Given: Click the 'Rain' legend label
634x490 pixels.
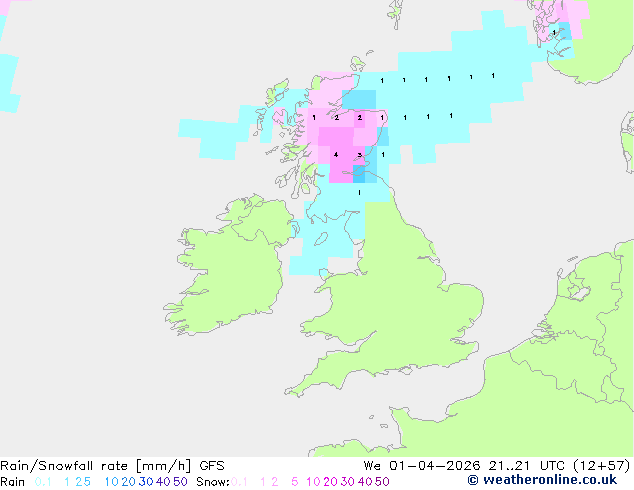Looking at the screenshot, I should tap(13, 482).
